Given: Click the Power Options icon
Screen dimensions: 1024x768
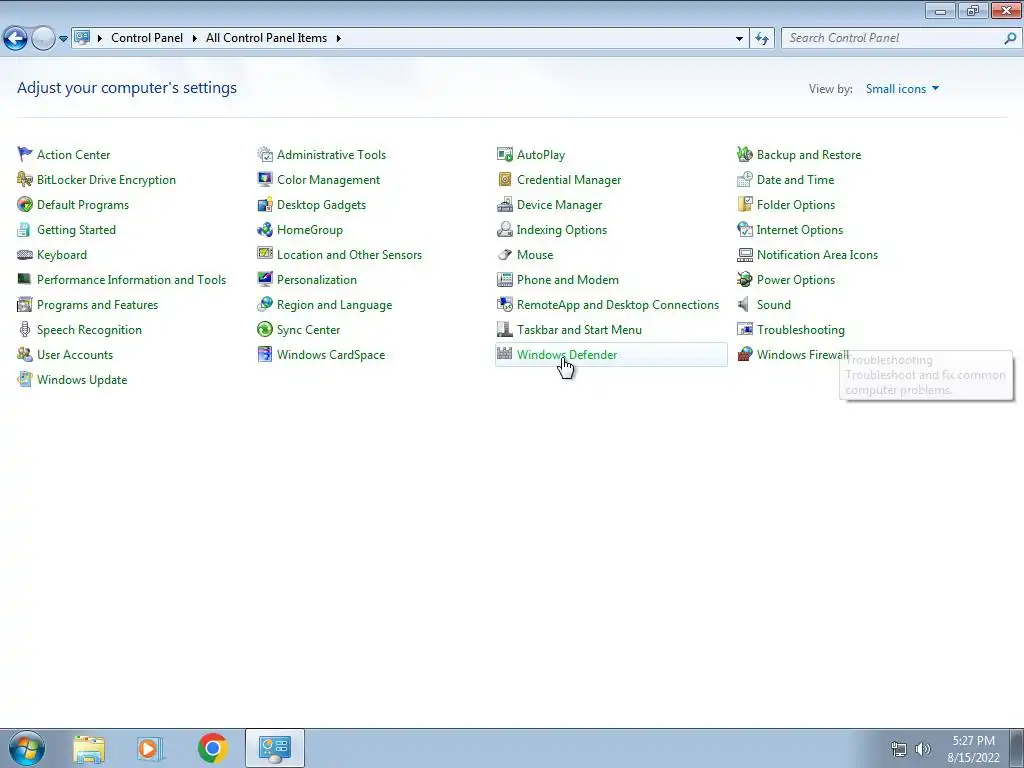Looking at the screenshot, I should [x=744, y=280].
